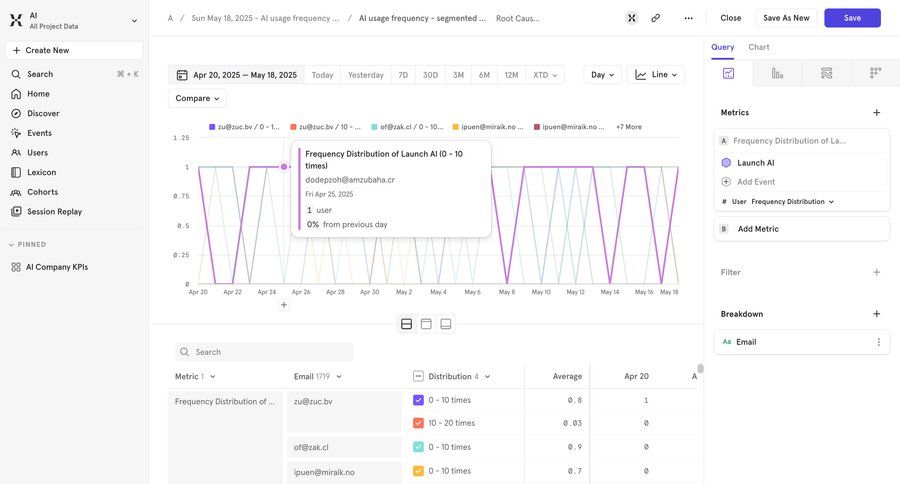The height and width of the screenshot is (484, 900).
Task: Uncheck of@zak.cl 0 - 10 times row
Action: pyautogui.click(x=418, y=447)
